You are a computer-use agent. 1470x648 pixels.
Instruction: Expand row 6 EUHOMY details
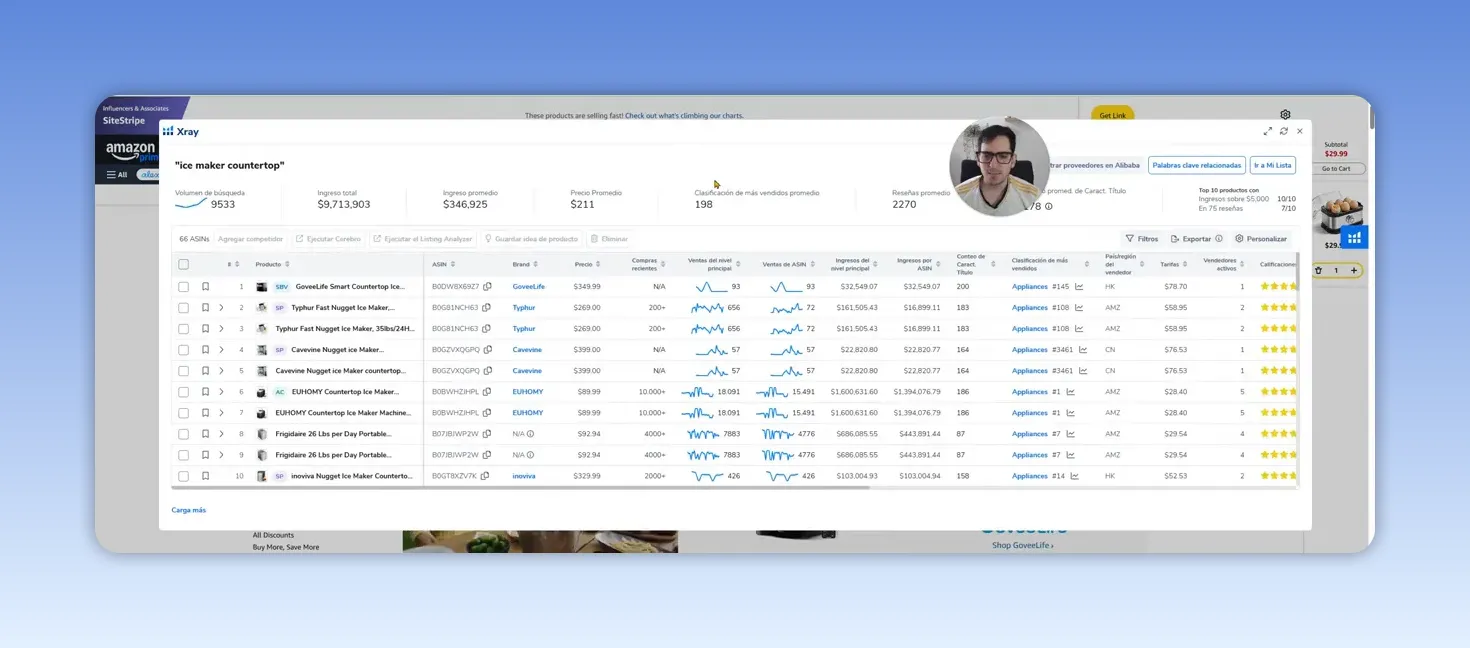pos(221,392)
